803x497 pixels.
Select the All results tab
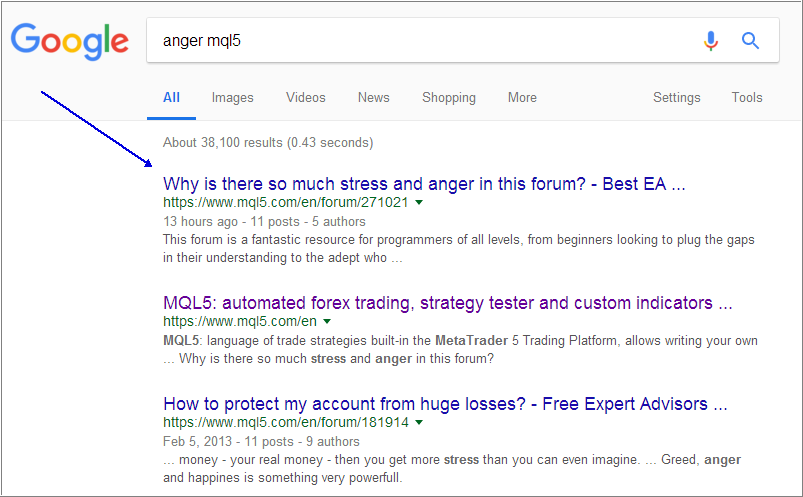point(171,98)
